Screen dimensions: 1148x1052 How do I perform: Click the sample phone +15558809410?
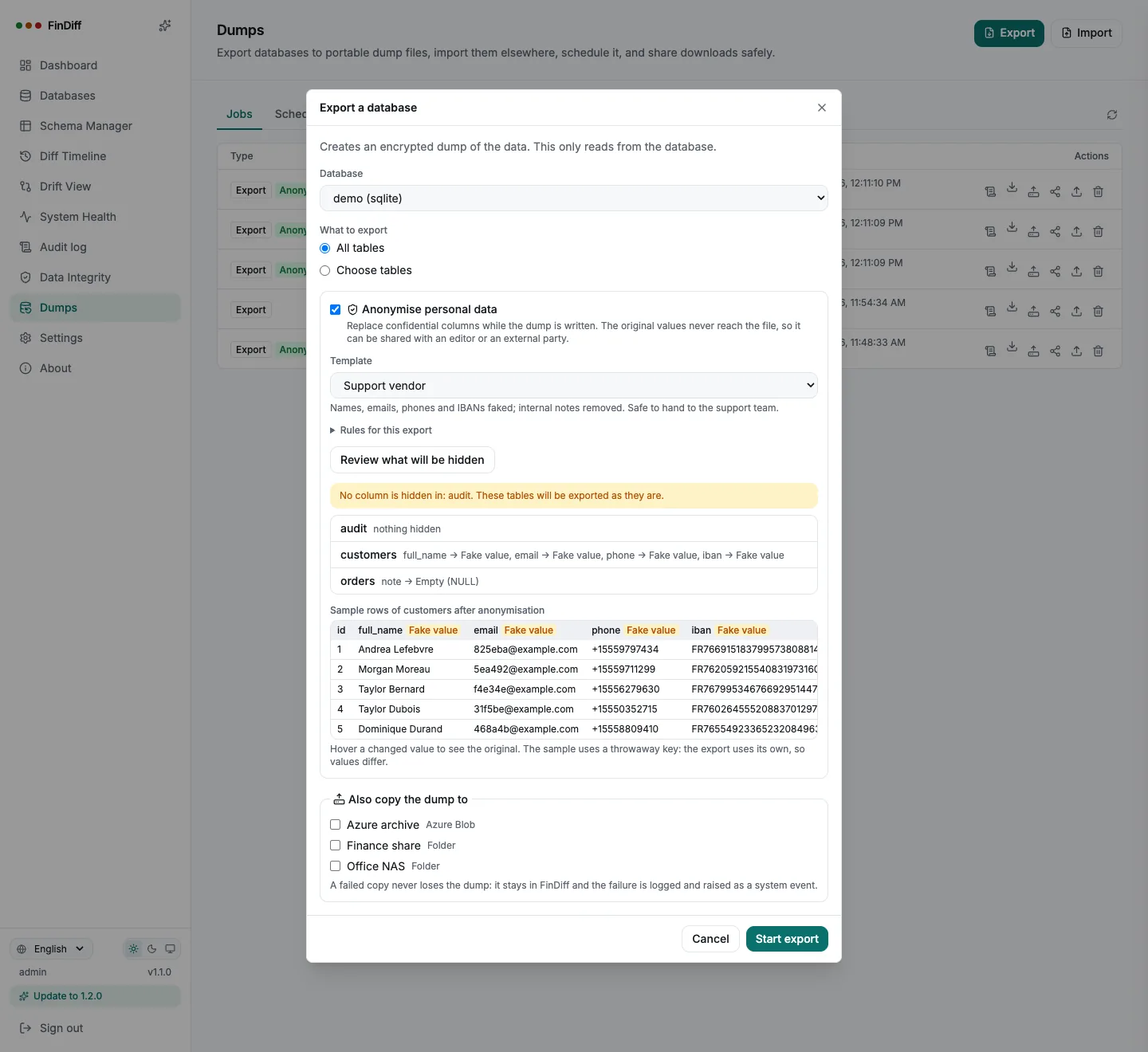pyautogui.click(x=625, y=729)
